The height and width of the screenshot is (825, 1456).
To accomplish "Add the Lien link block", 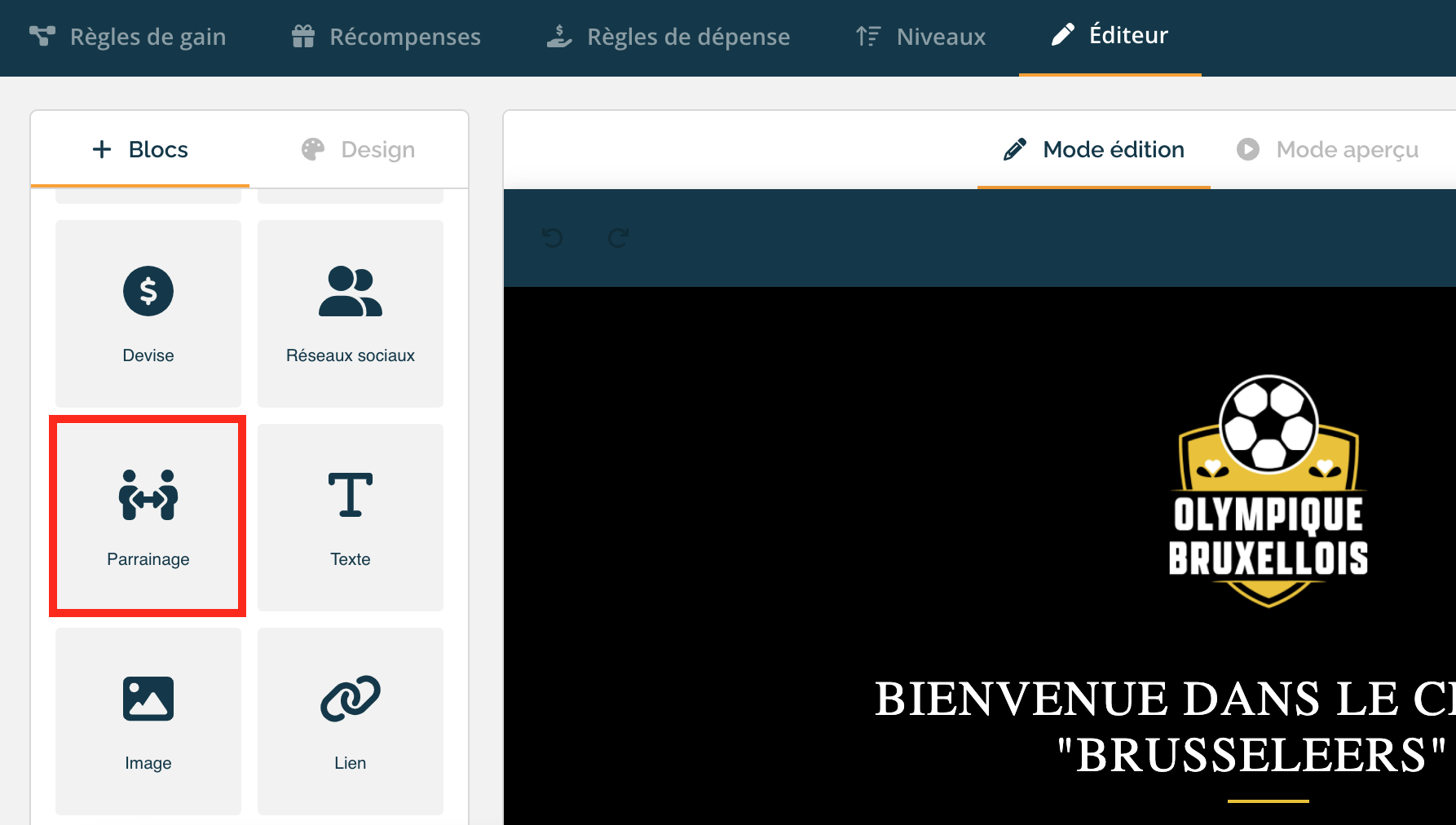I will (351, 721).
